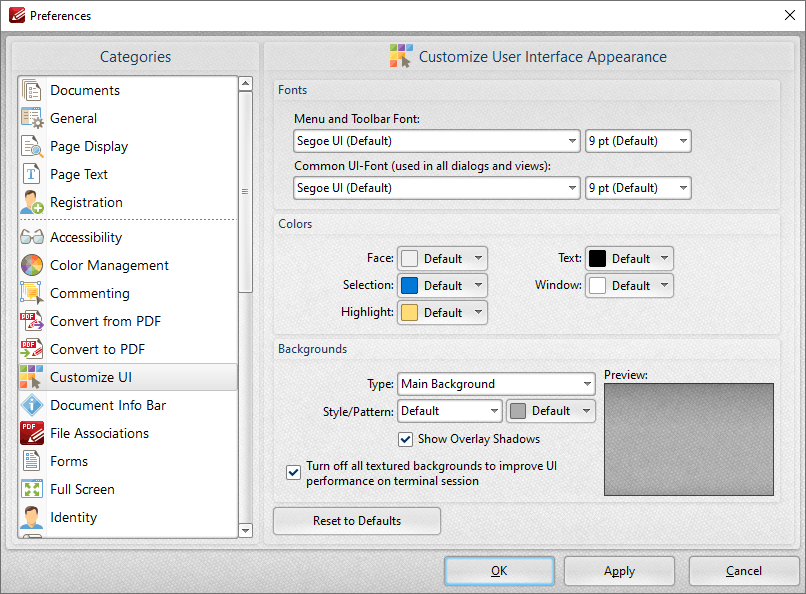806x594 pixels.
Task: Click the Full Screen arrows icon
Action: [x=32, y=489]
